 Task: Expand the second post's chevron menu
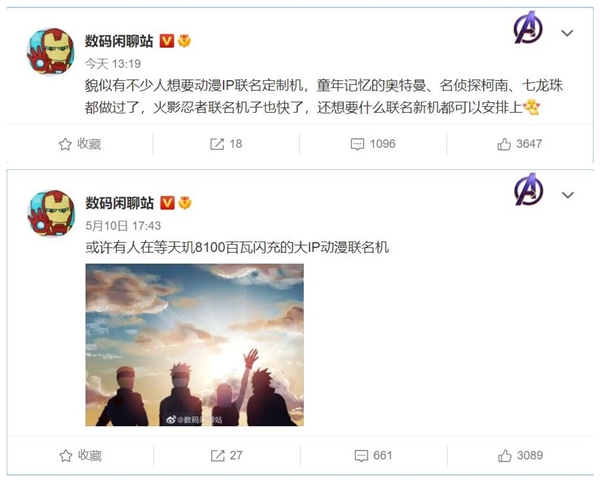[567, 195]
